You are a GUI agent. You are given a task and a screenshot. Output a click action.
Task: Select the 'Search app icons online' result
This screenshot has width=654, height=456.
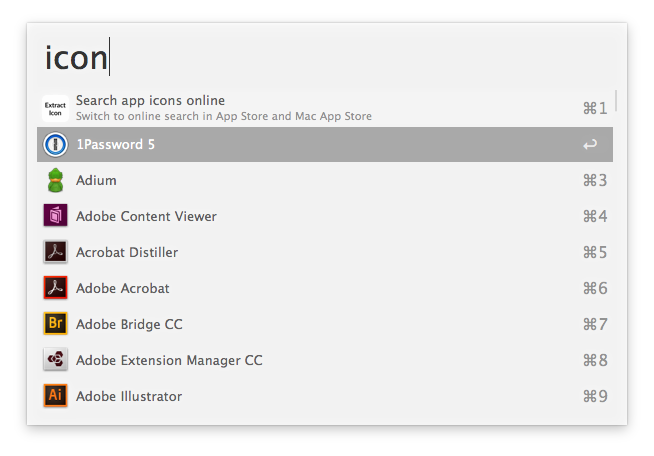[150, 101]
